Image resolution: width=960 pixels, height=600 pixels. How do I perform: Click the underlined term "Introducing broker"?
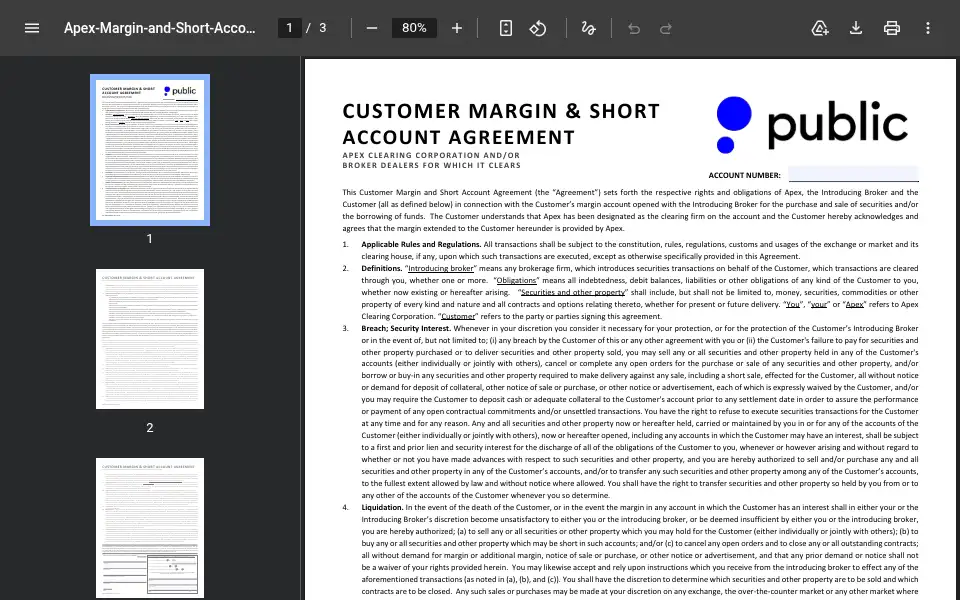click(x=441, y=268)
